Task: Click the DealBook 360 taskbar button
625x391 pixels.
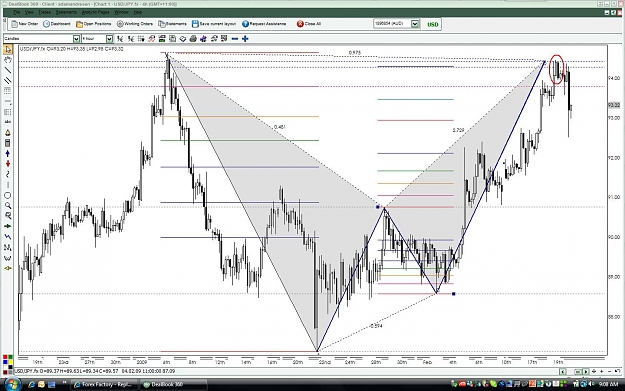Action: pyautogui.click(x=174, y=385)
